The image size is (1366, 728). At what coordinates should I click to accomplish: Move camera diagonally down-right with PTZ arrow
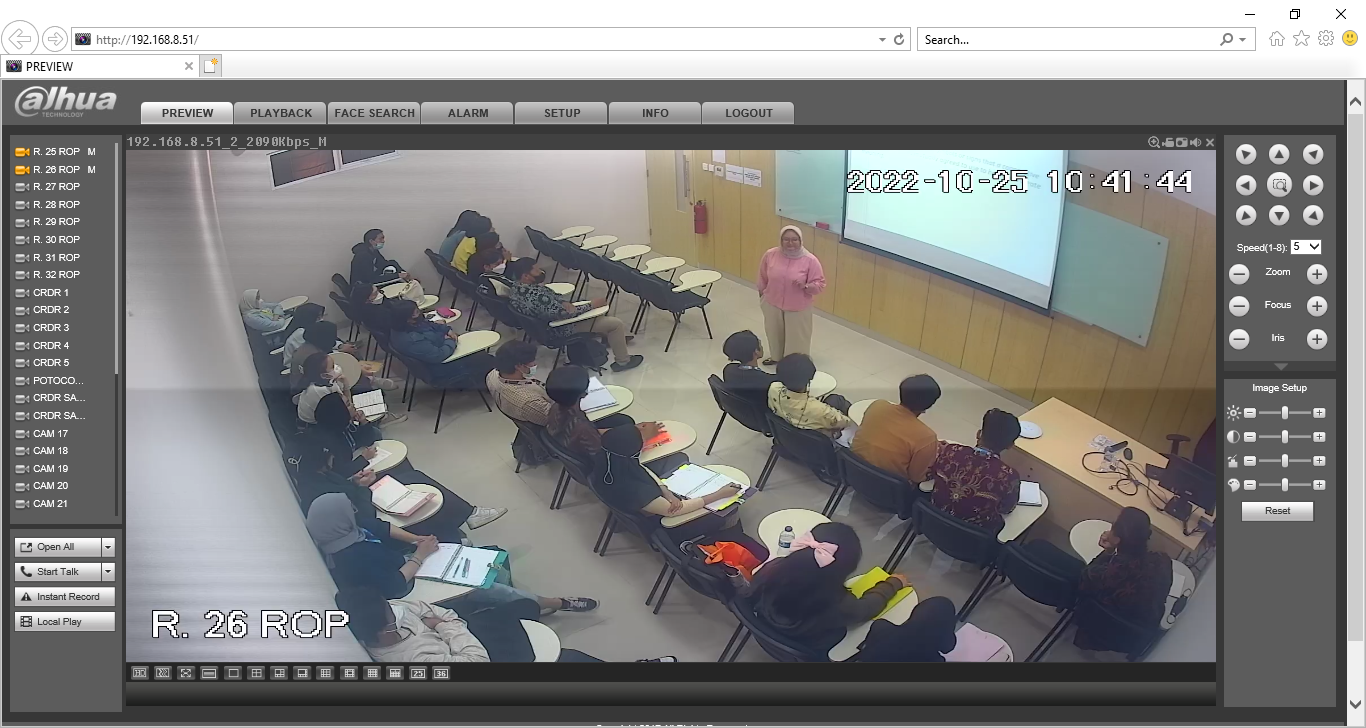pos(1313,215)
